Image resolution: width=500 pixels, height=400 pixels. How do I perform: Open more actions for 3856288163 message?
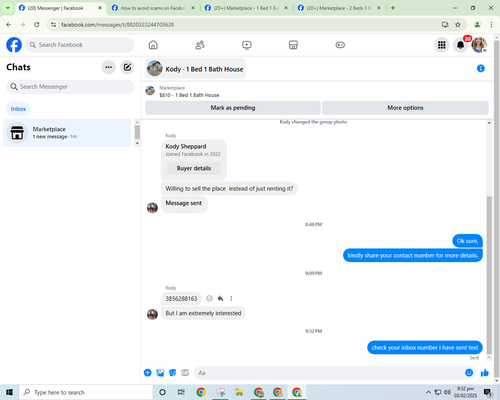pyautogui.click(x=231, y=298)
